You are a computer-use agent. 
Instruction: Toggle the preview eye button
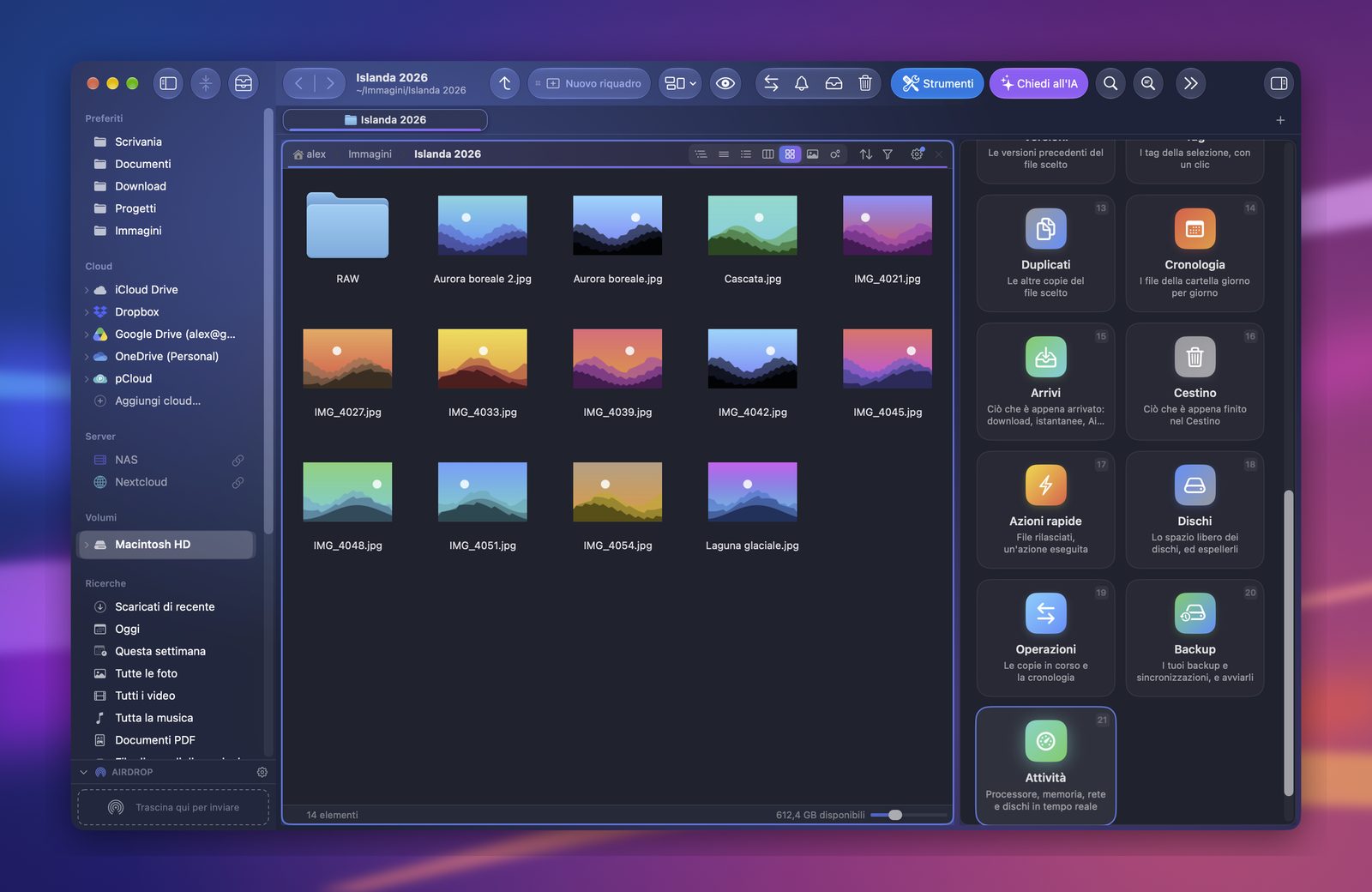point(725,83)
